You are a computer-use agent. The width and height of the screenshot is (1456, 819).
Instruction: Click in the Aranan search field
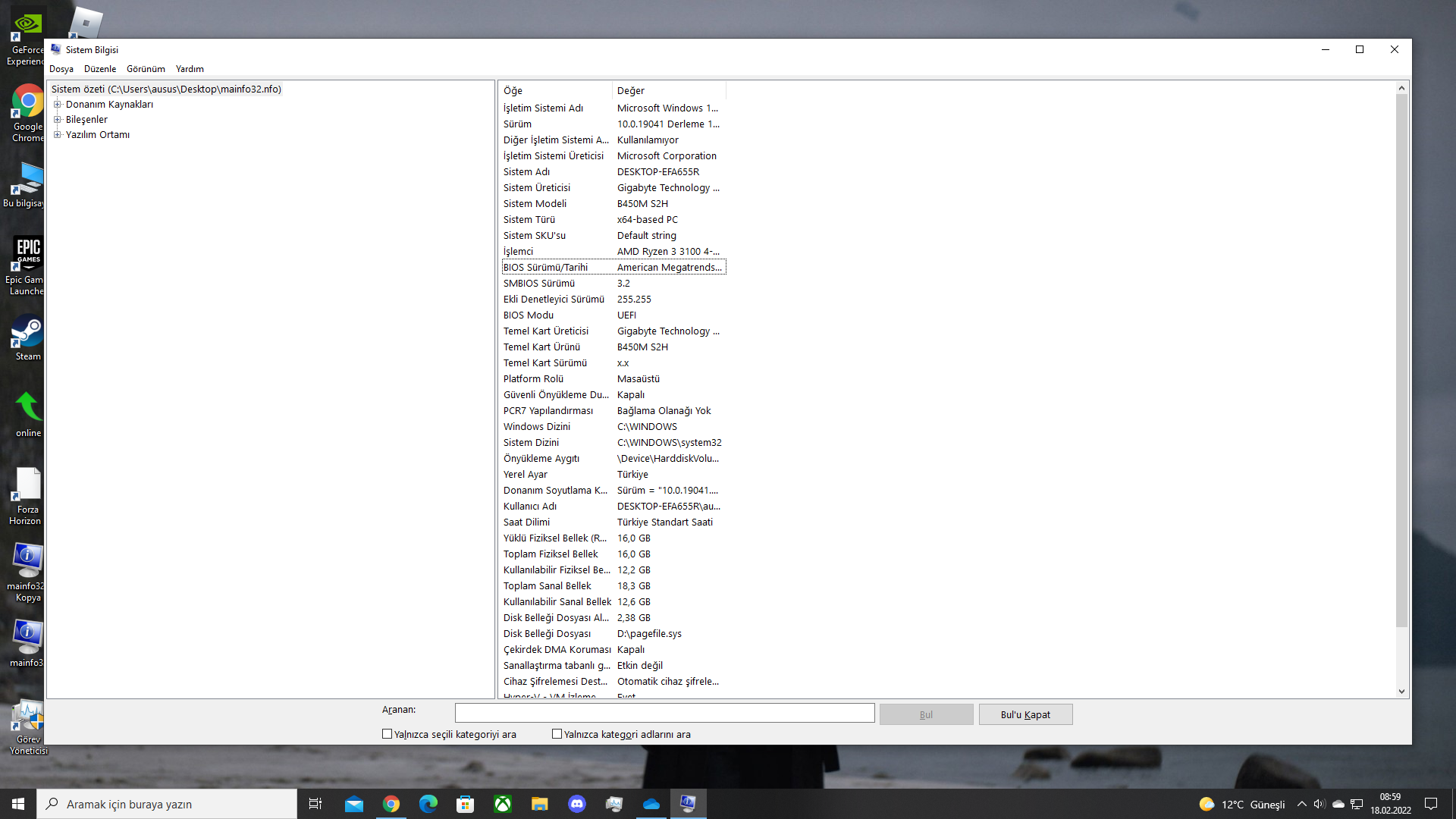(664, 713)
